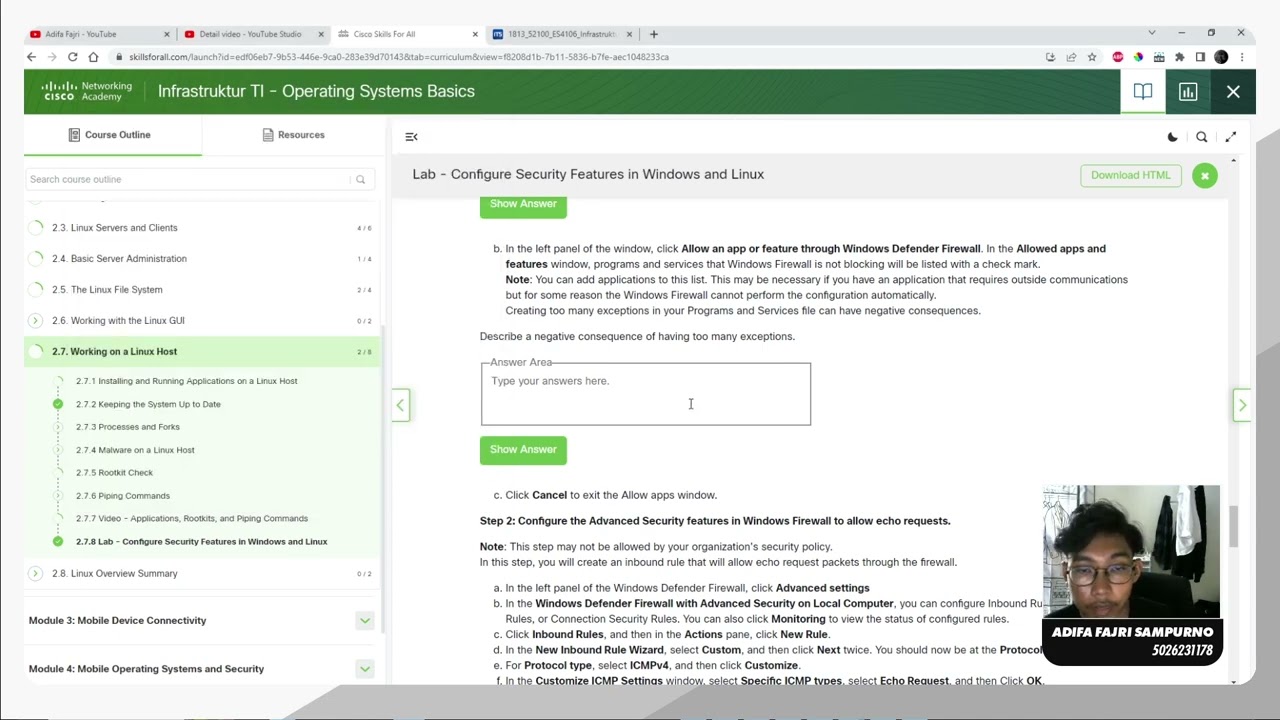Switch to 1813_52100 Infrastruktur tab
The image size is (1280, 720).
563,34
